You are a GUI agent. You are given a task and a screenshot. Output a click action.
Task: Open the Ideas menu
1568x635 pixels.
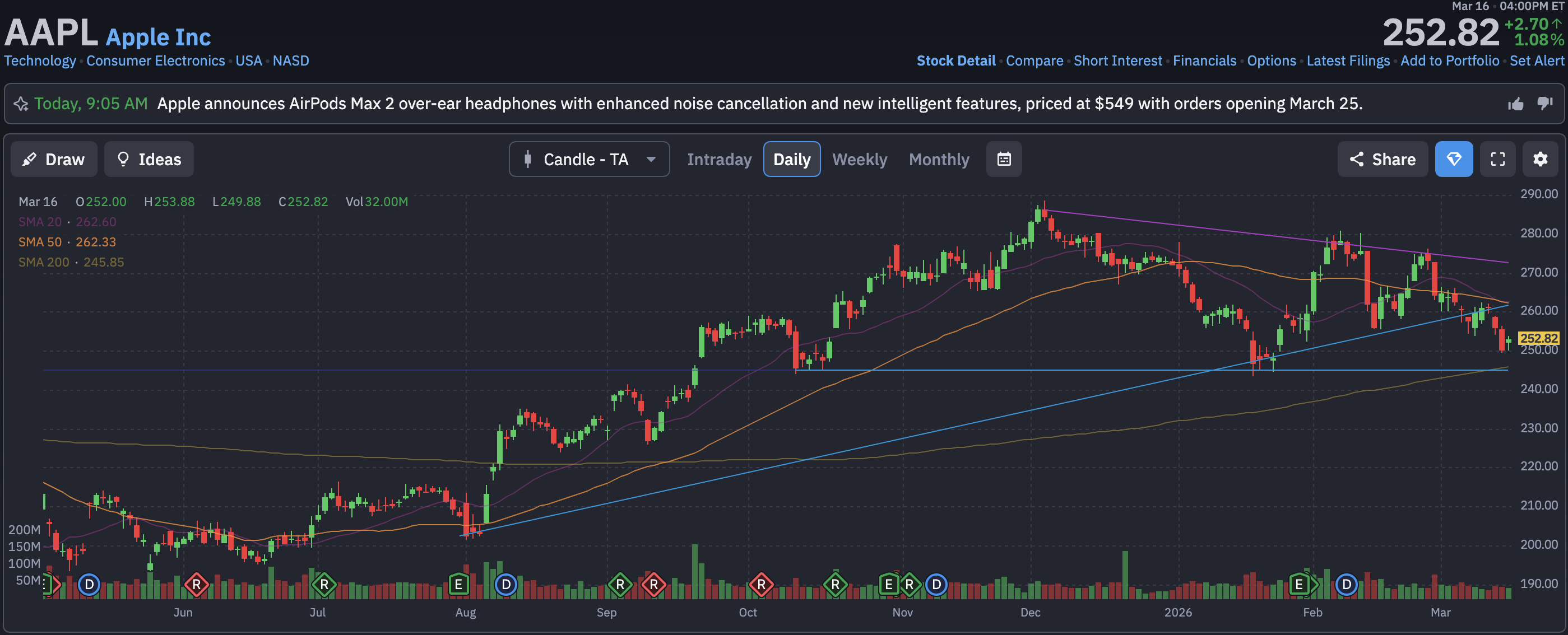[x=149, y=160]
